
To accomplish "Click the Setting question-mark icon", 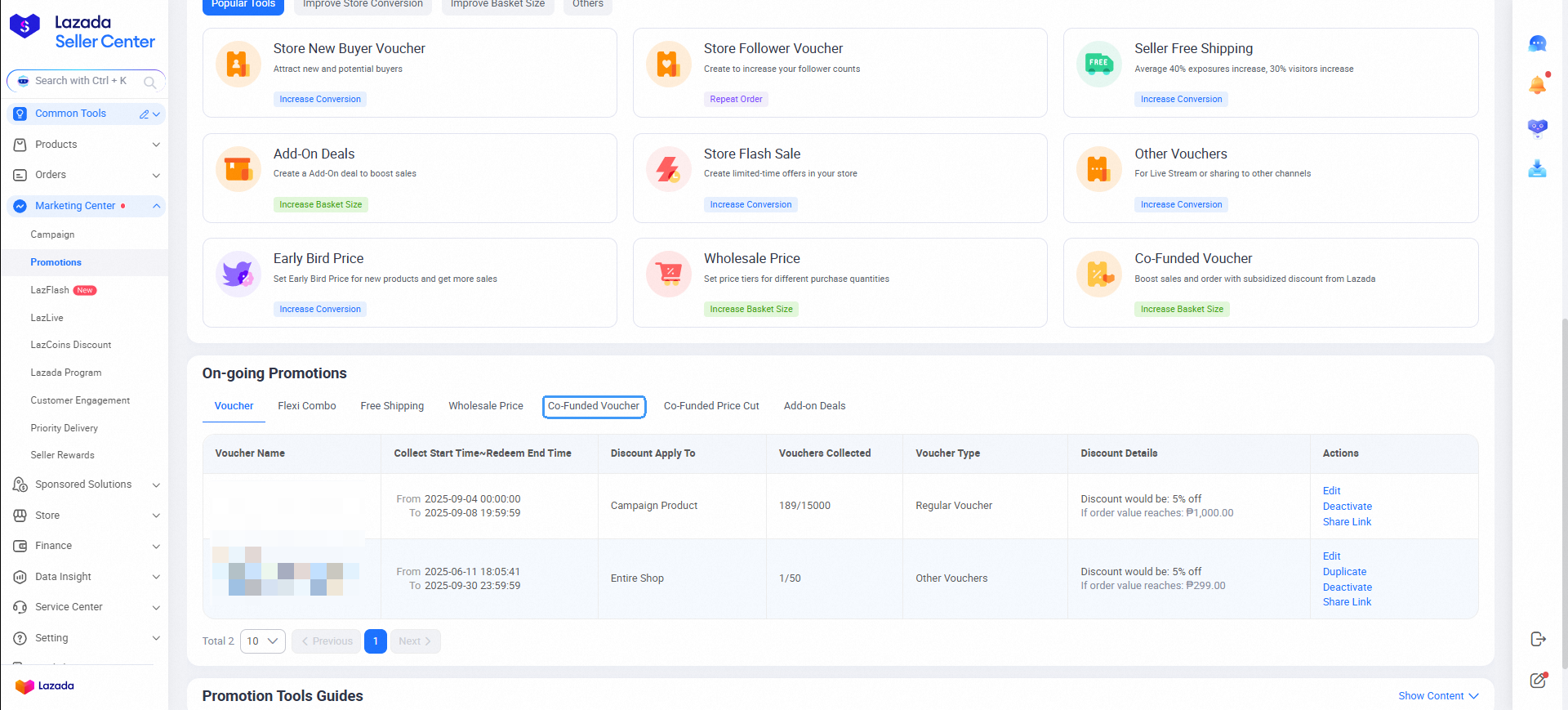I will (20, 638).
